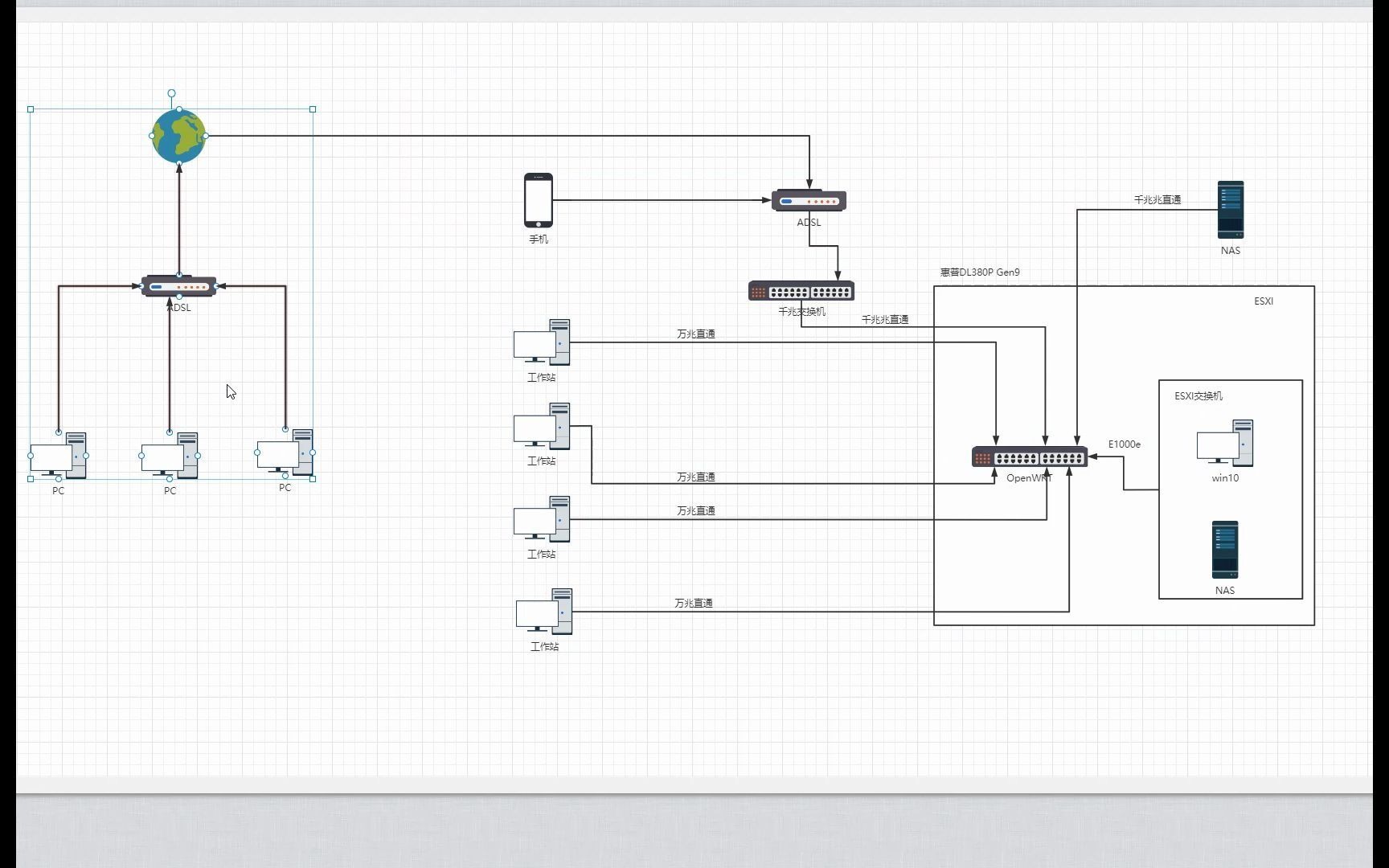Select the globe Internet icon
1389x868 pixels.
click(178, 136)
